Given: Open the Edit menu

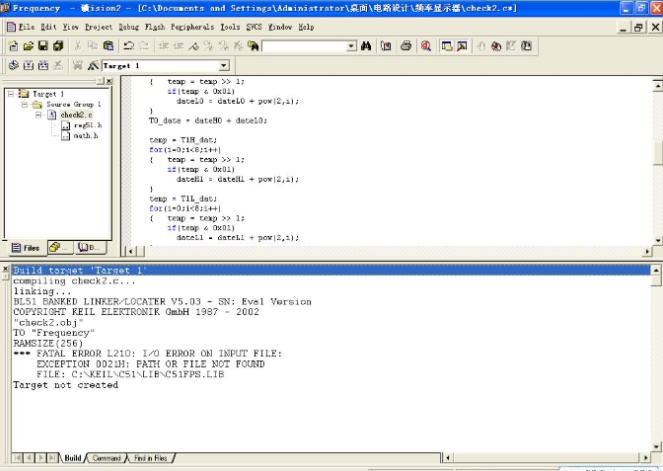Looking at the screenshot, I should coord(48,27).
